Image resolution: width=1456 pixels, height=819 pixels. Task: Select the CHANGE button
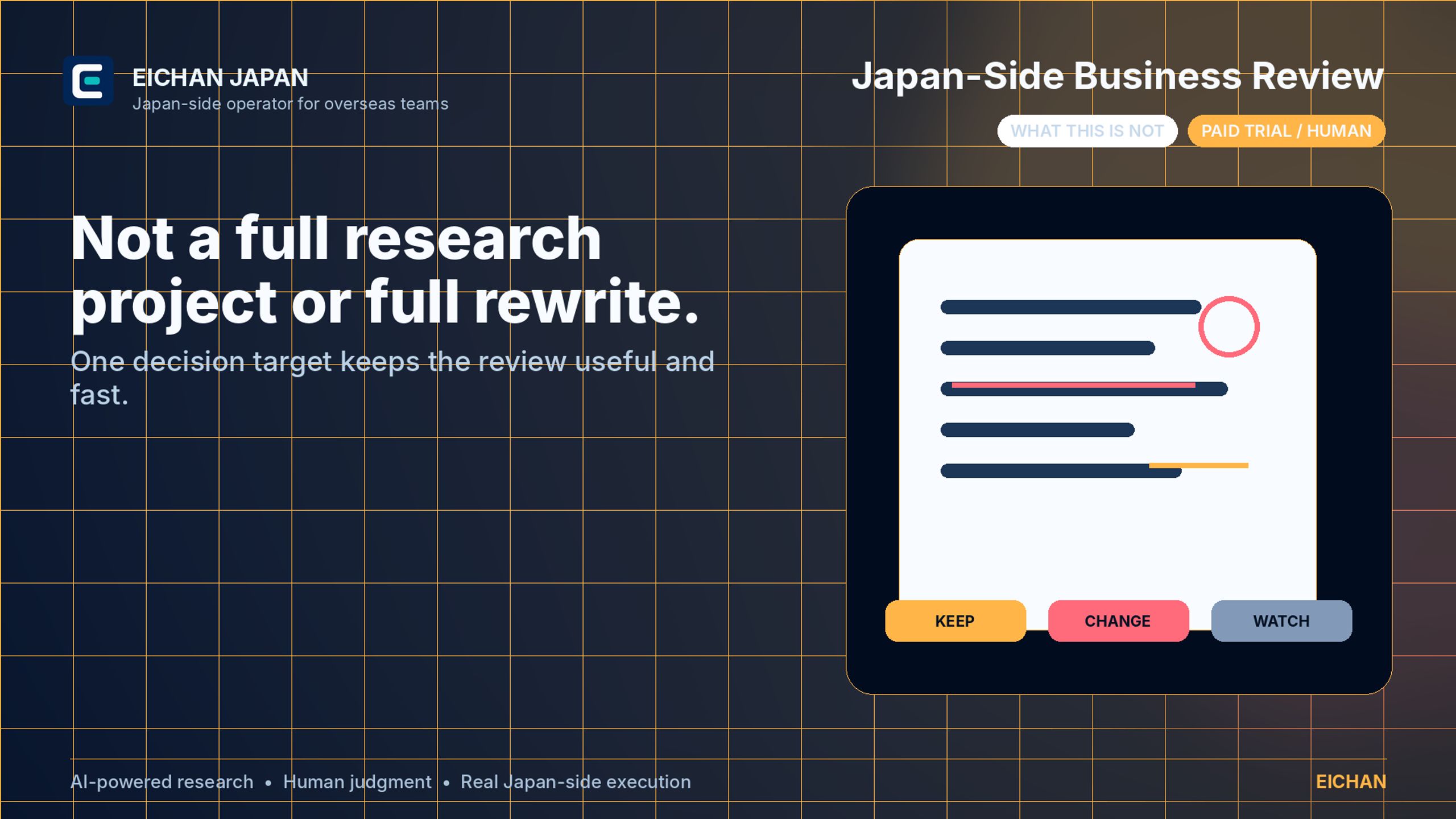pos(1118,621)
